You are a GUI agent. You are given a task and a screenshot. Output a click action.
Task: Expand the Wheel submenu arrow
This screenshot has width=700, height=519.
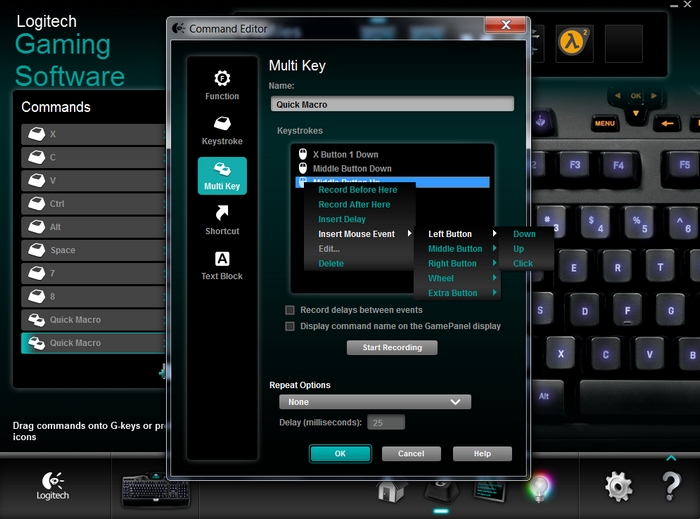494,278
